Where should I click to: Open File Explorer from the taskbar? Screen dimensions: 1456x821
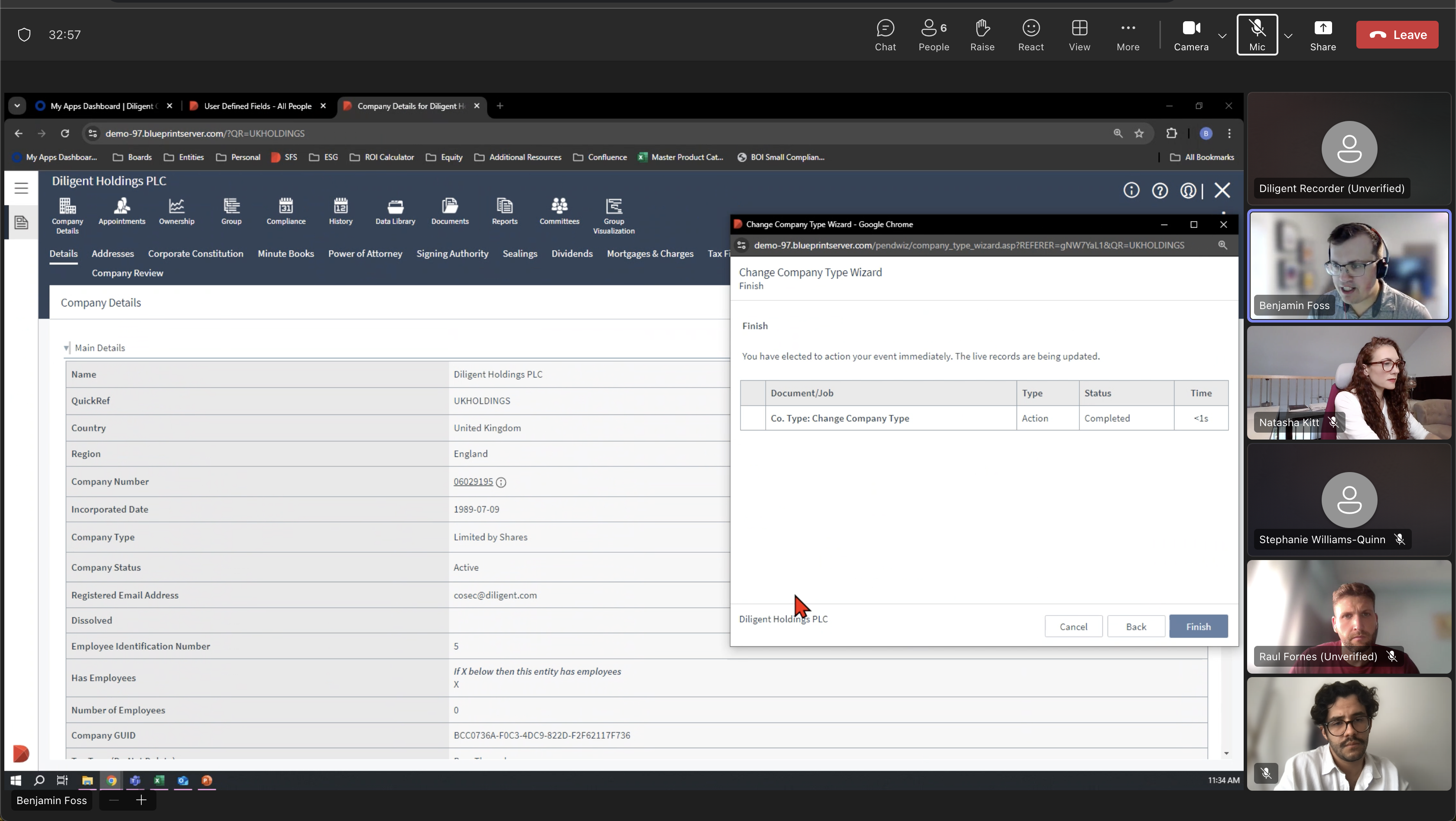click(x=88, y=781)
